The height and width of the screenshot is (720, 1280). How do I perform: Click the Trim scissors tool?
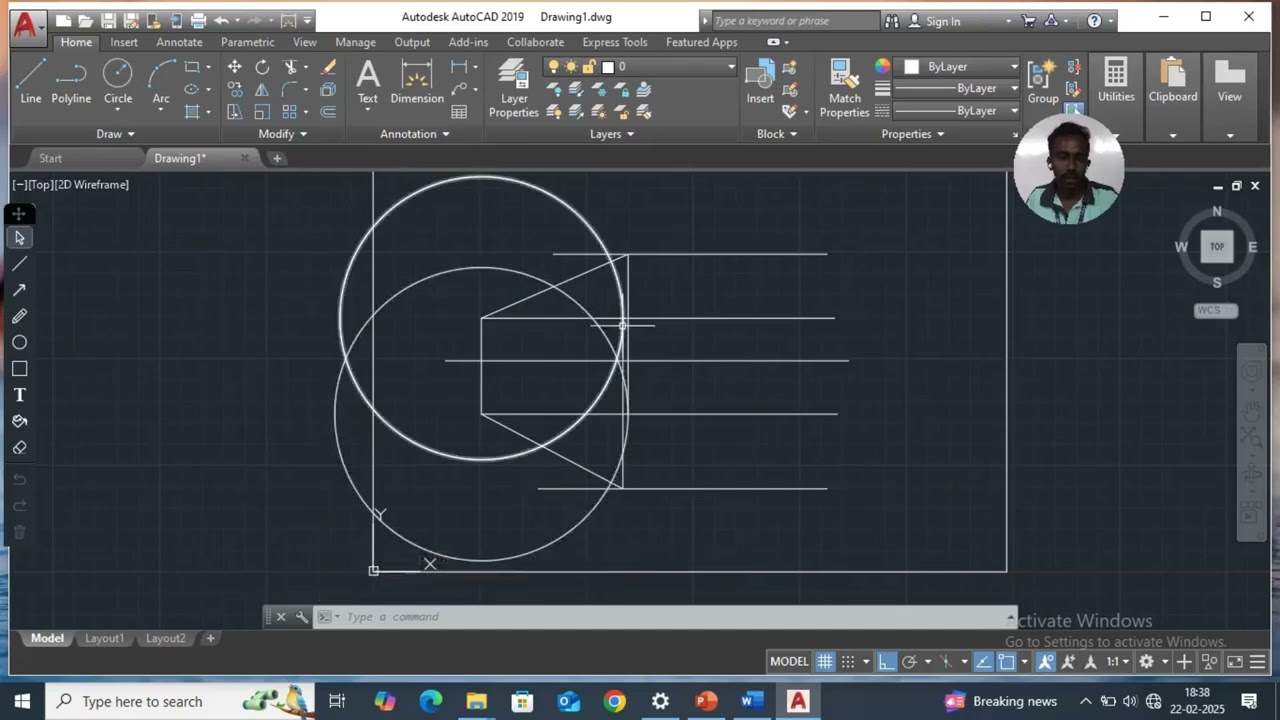(x=290, y=67)
